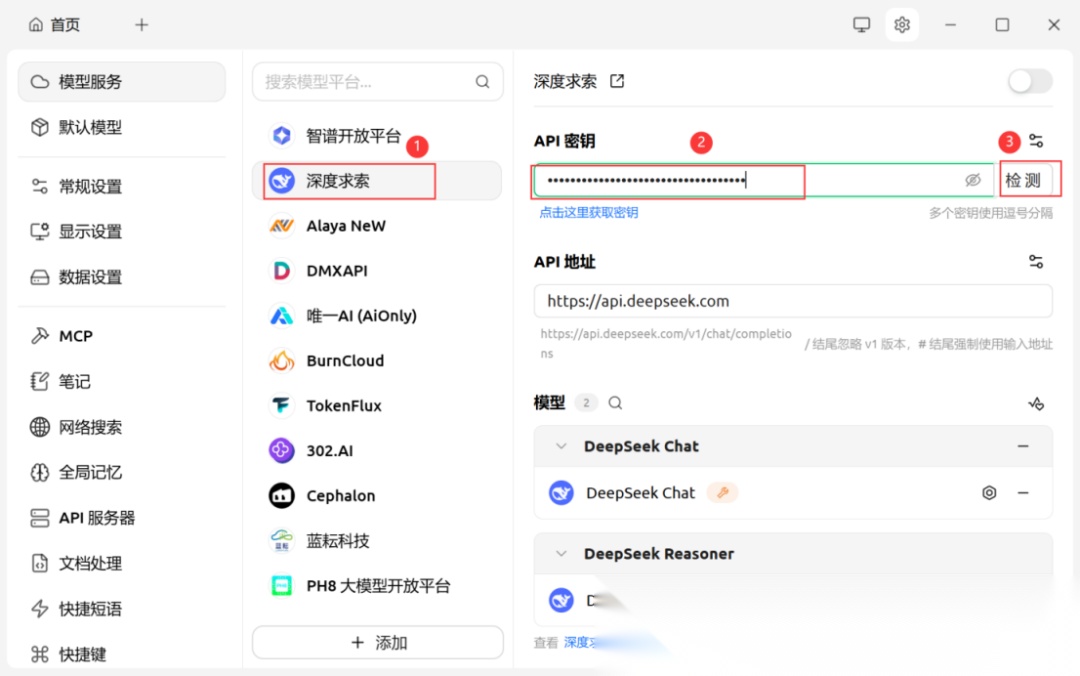Click the DeepSeek Chat model name
This screenshot has height=676, width=1080.
(x=641, y=493)
